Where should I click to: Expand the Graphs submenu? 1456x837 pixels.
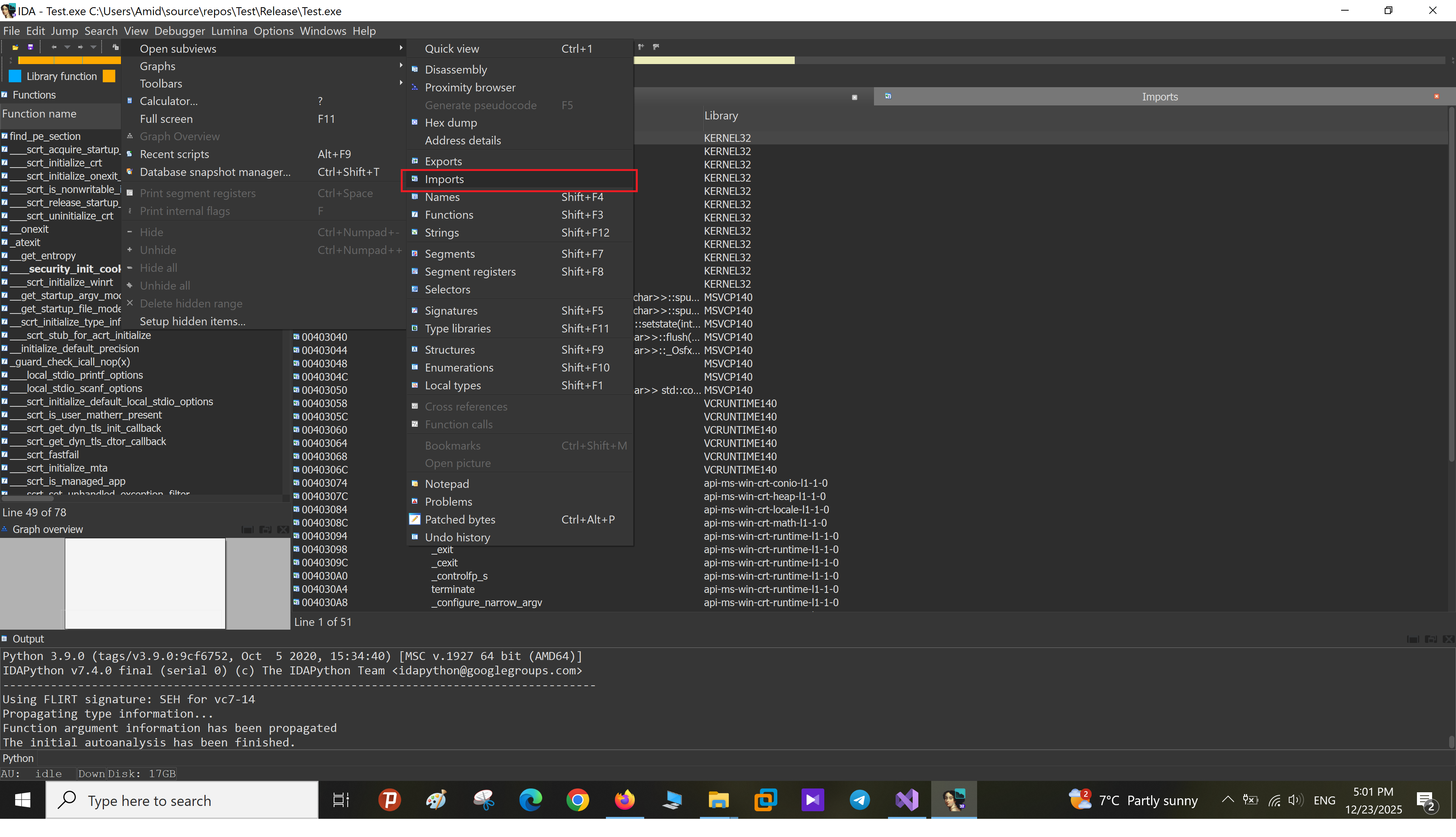(157, 66)
